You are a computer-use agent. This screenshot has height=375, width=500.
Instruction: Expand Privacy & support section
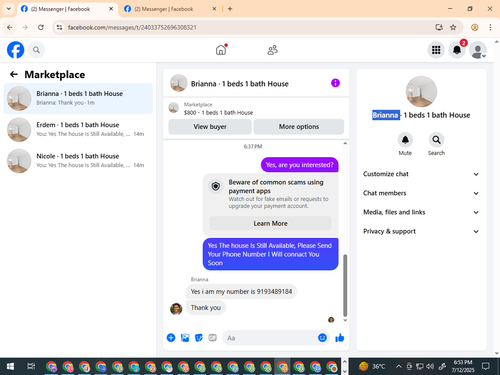pos(421,231)
